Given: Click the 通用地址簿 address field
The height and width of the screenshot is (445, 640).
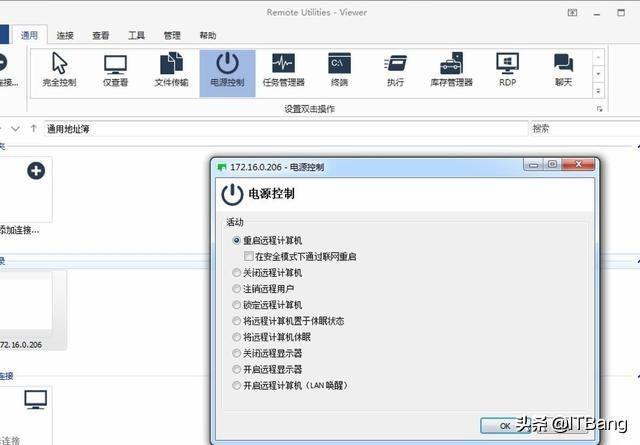Looking at the screenshot, I should coord(286,129).
